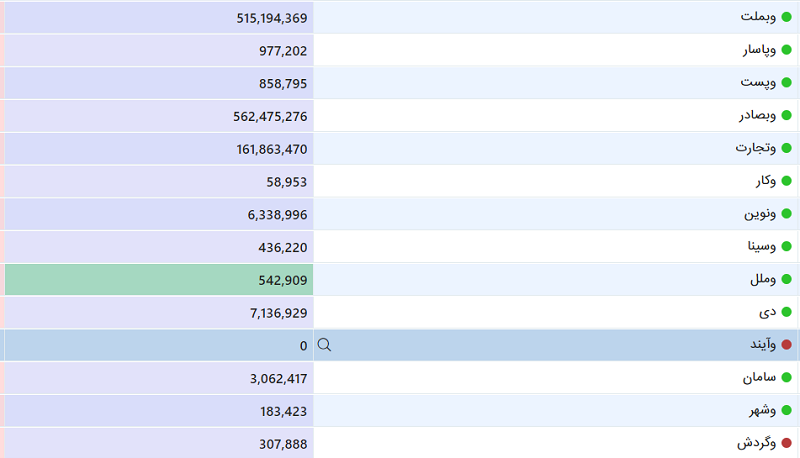Click the highlighted green value 542,909

(x=283, y=281)
